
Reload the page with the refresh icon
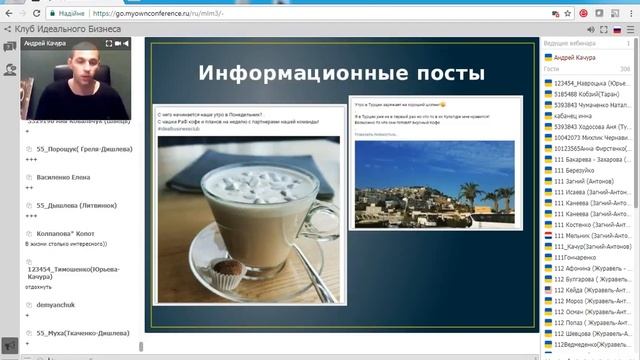point(36,13)
